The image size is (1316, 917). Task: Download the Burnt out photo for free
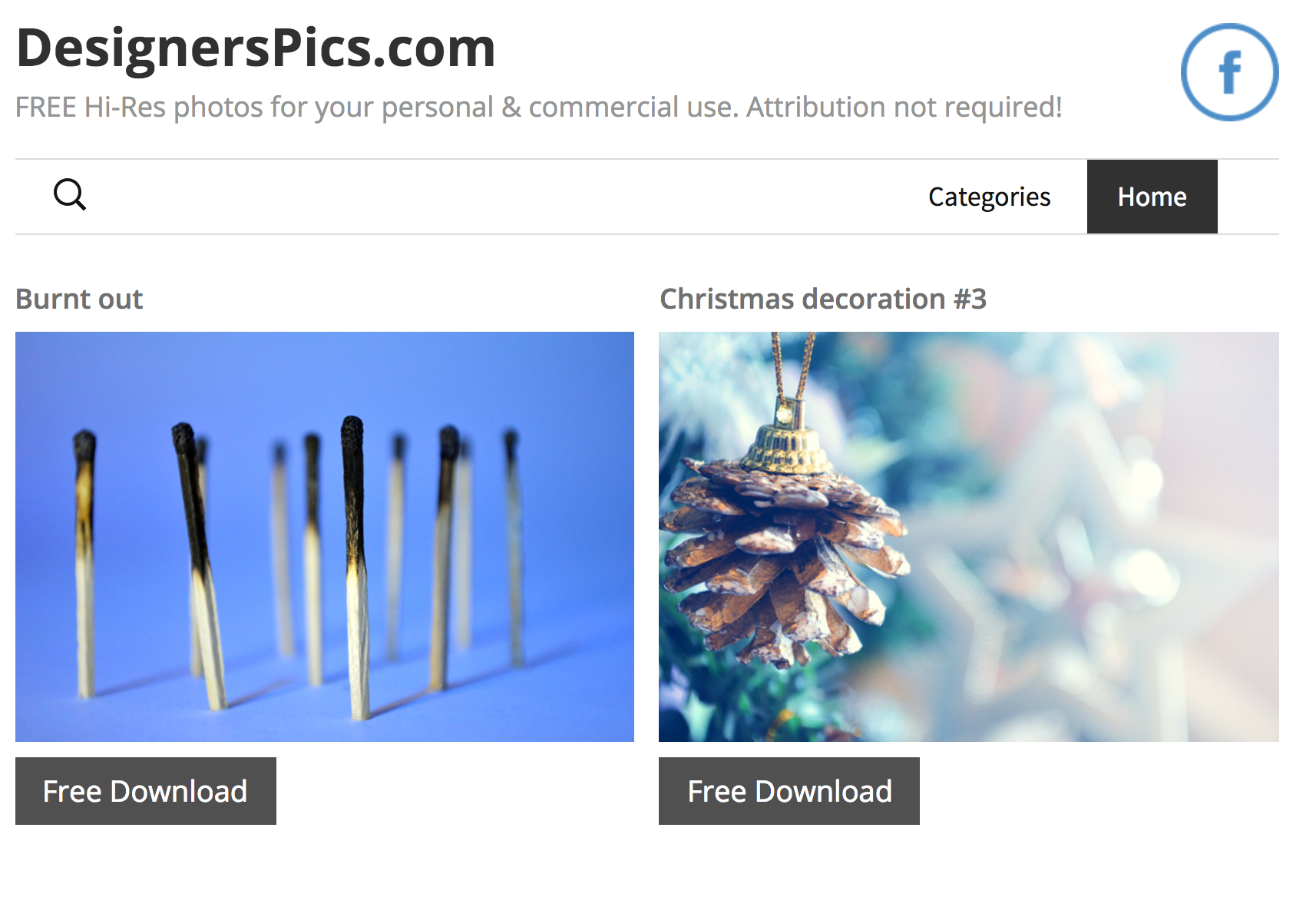[x=146, y=791]
